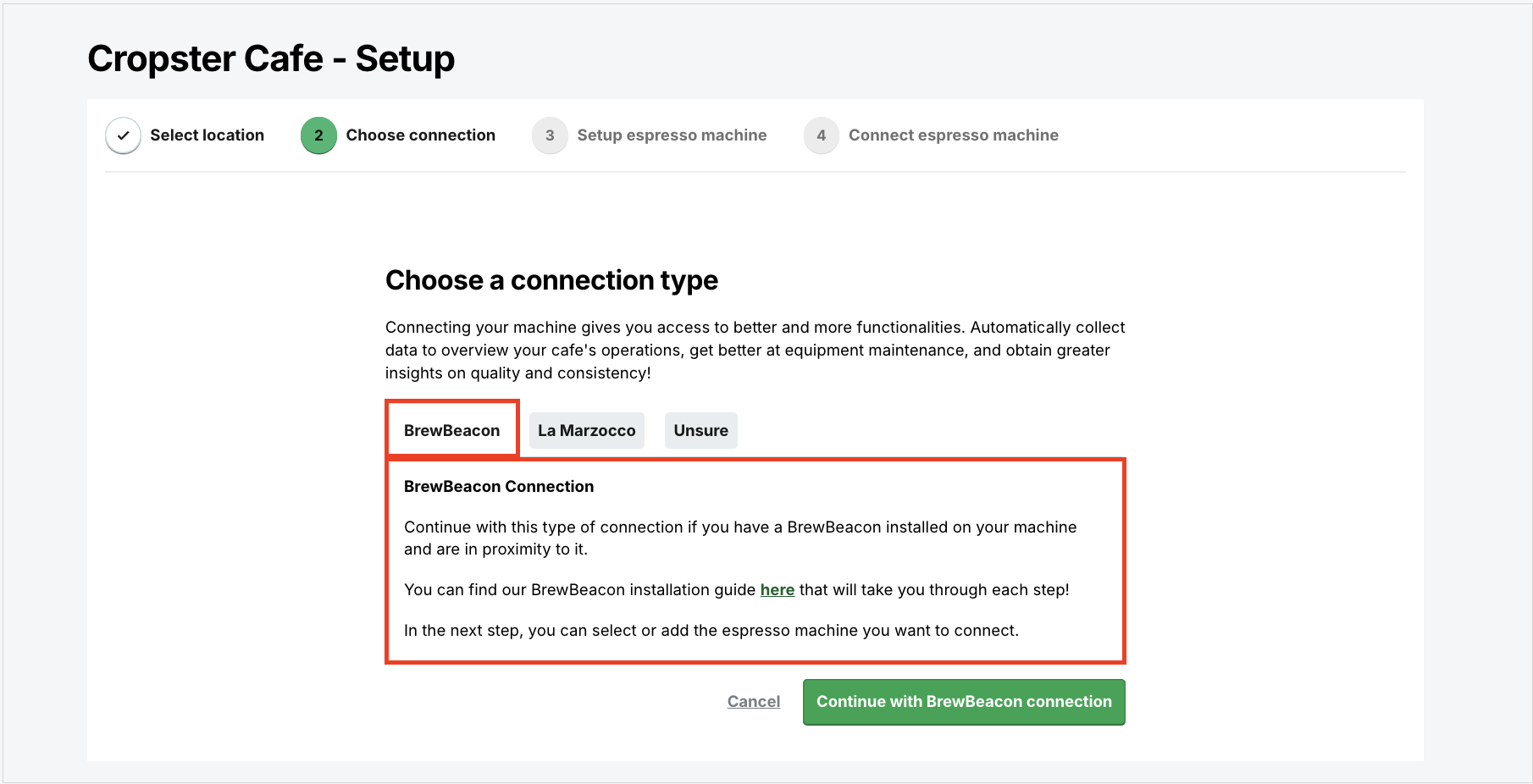Click the sentence starting 'In the next step'
Viewport: 1533px width, 784px height.
pos(711,630)
